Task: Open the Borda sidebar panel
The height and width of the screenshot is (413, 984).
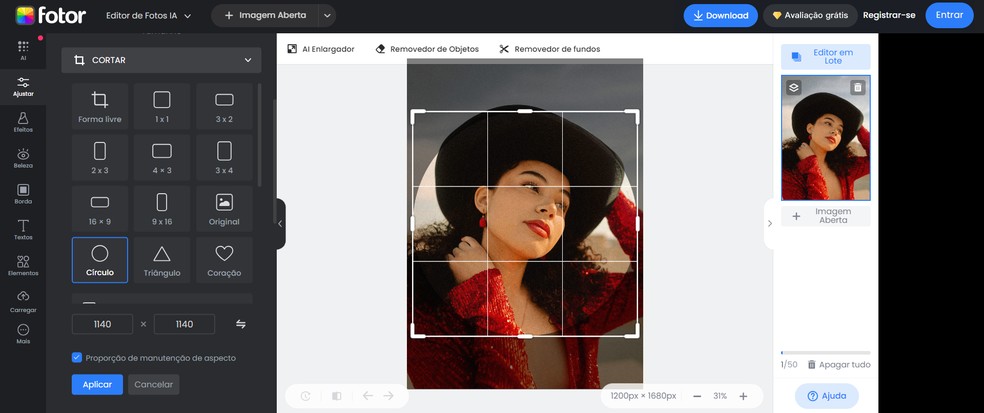Action: [23, 194]
